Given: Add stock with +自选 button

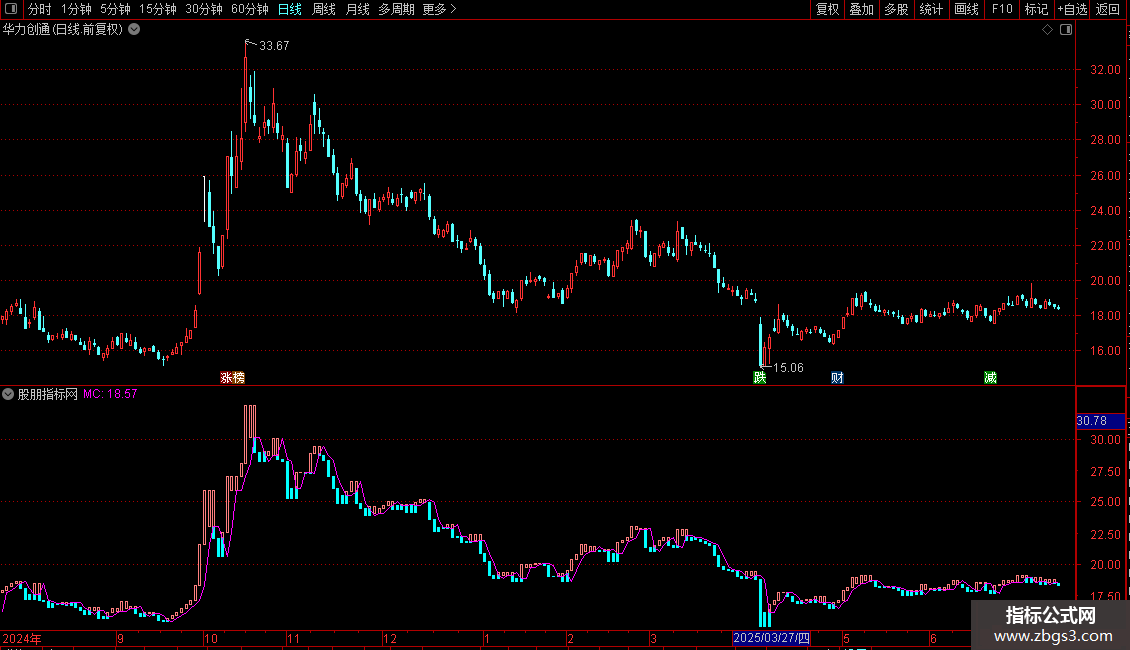Looking at the screenshot, I should 1072,9.
